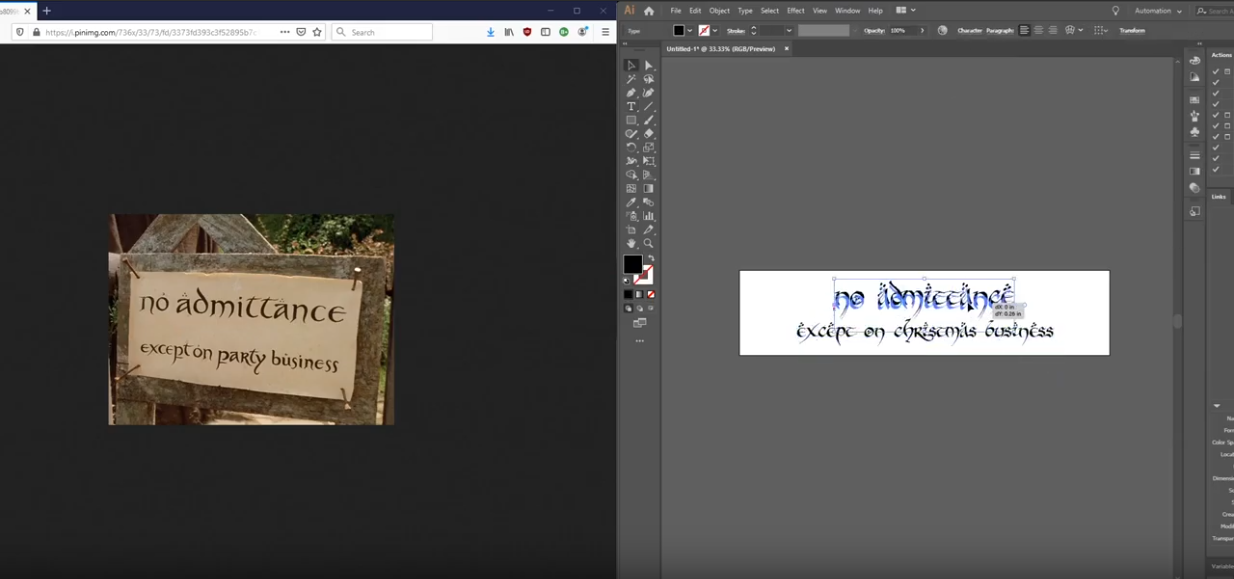Select the Untitled-1 document tab
The image size is (1234, 579).
point(721,48)
